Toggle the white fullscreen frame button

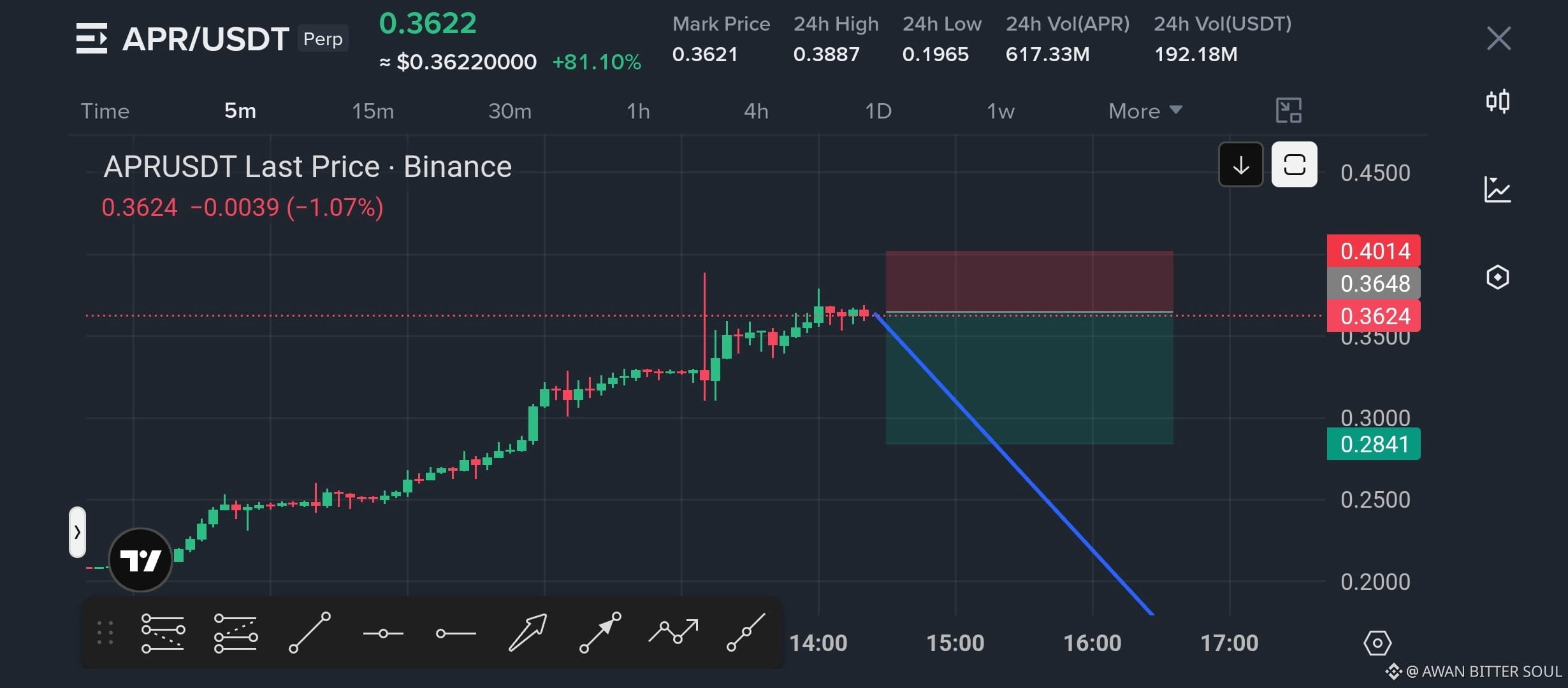click(1294, 165)
